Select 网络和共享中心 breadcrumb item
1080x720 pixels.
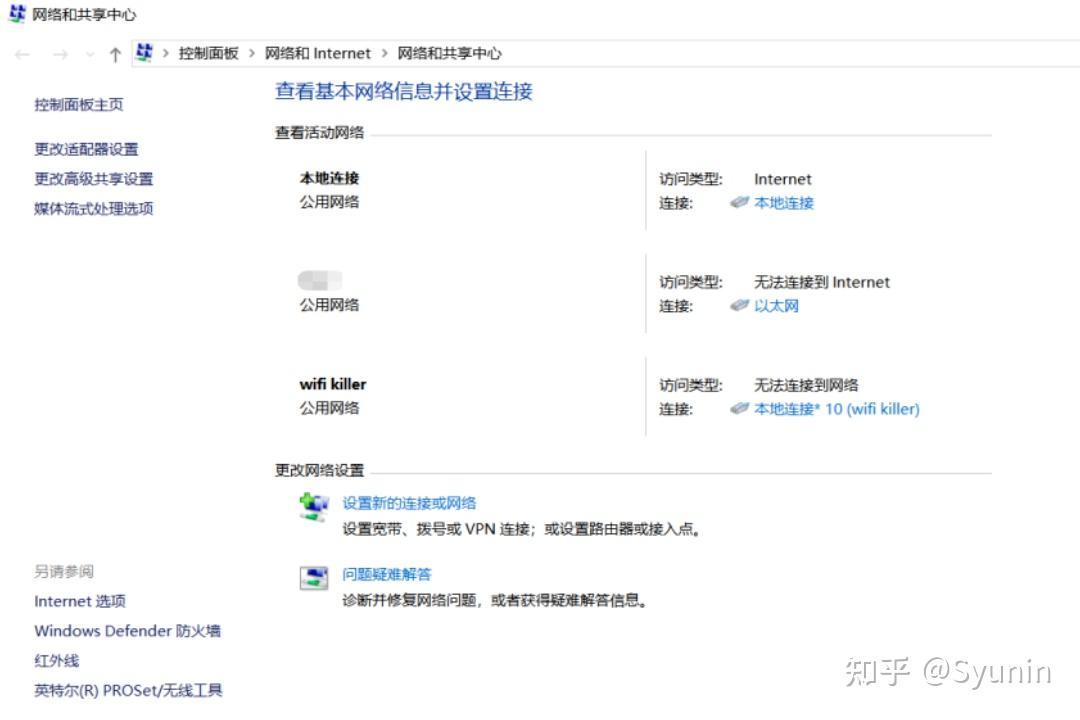(450, 53)
